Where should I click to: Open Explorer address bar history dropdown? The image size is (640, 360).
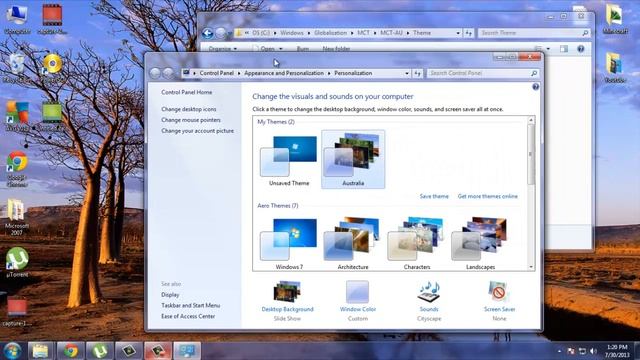point(458,33)
